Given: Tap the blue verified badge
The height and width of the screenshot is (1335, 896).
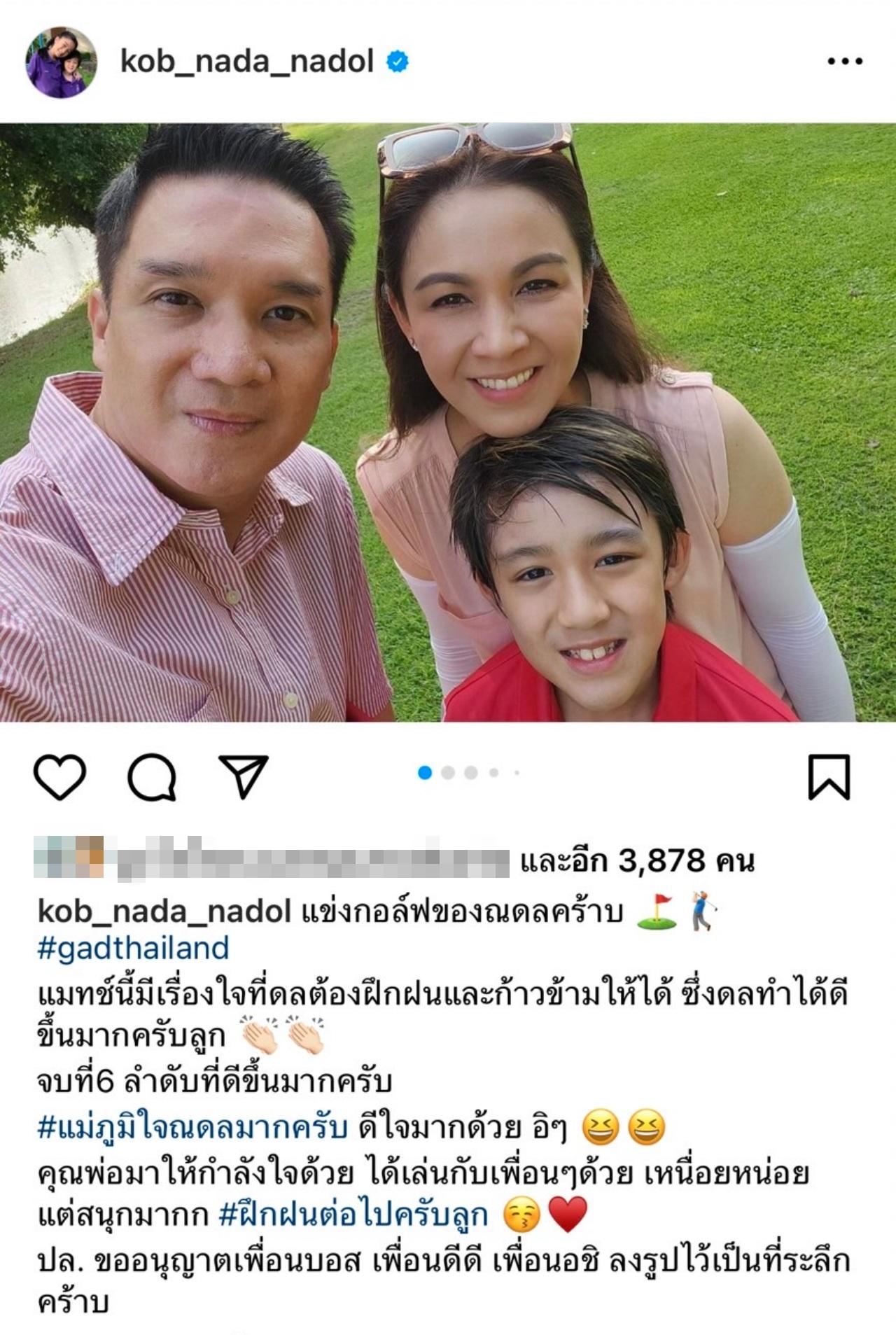Looking at the screenshot, I should pyautogui.click(x=398, y=62).
